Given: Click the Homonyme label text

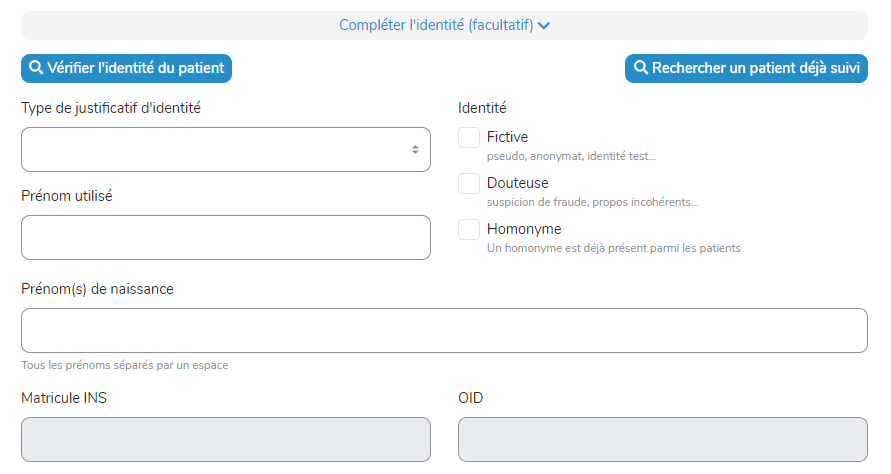Looking at the screenshot, I should click(x=524, y=229).
